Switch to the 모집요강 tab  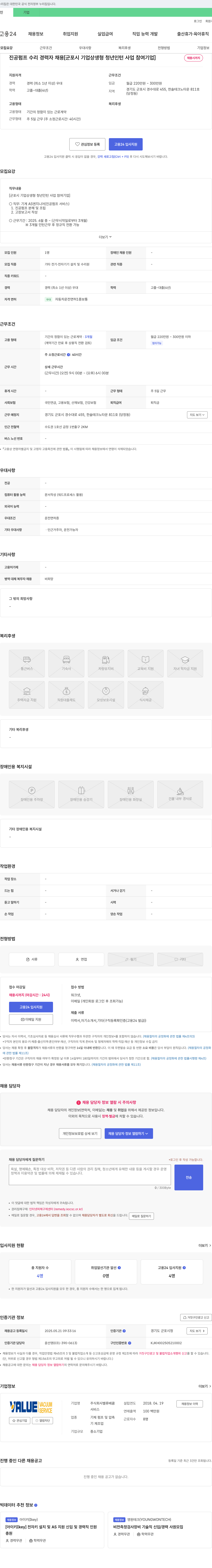pyautogui.click(x=6, y=47)
